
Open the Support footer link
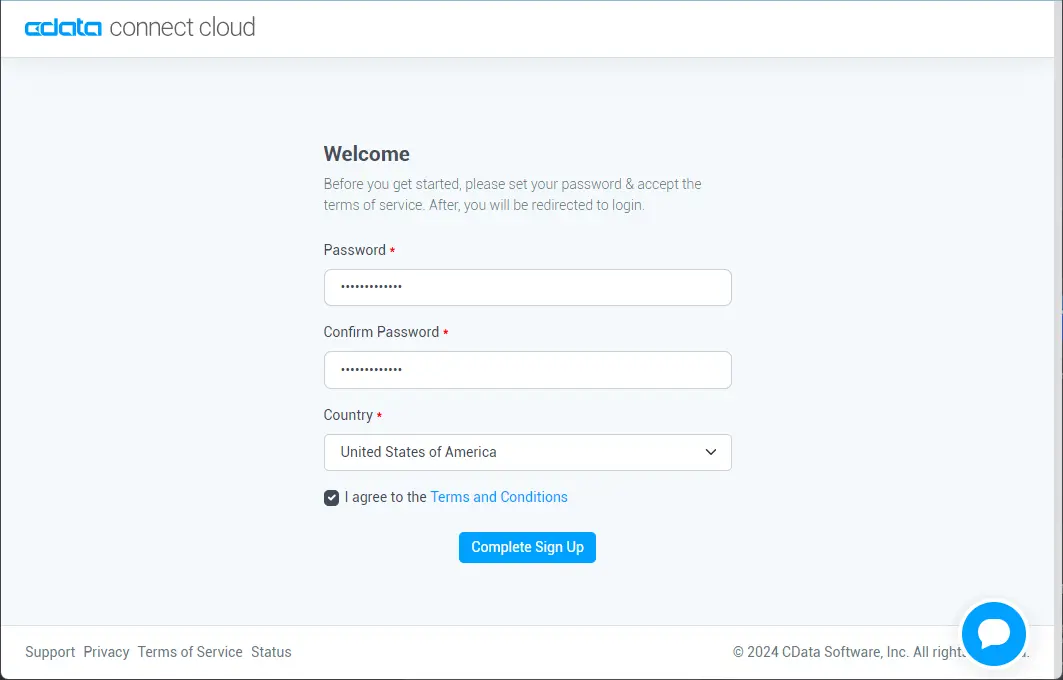click(x=50, y=652)
